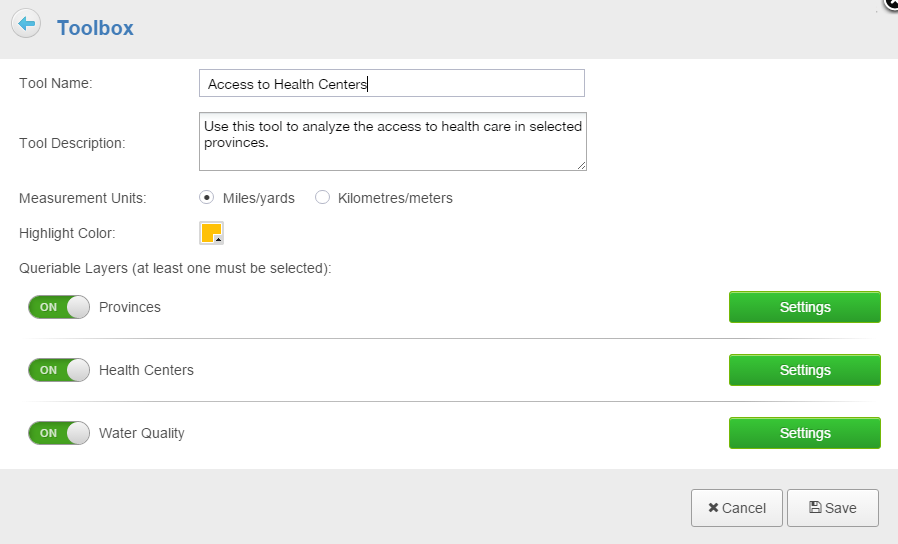This screenshot has width=898, height=544.
Task: Select the Miles/yards radio button
Action: point(207,198)
